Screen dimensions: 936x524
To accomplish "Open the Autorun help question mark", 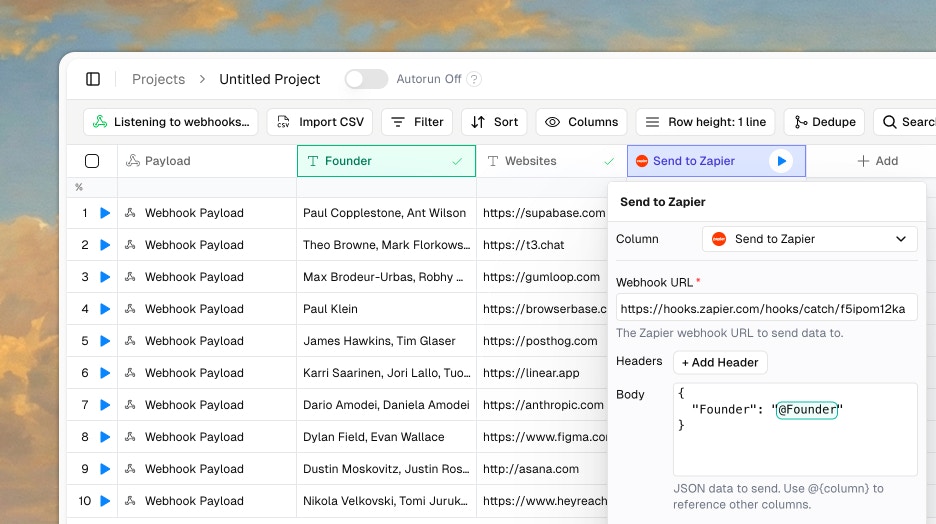I will (x=474, y=79).
